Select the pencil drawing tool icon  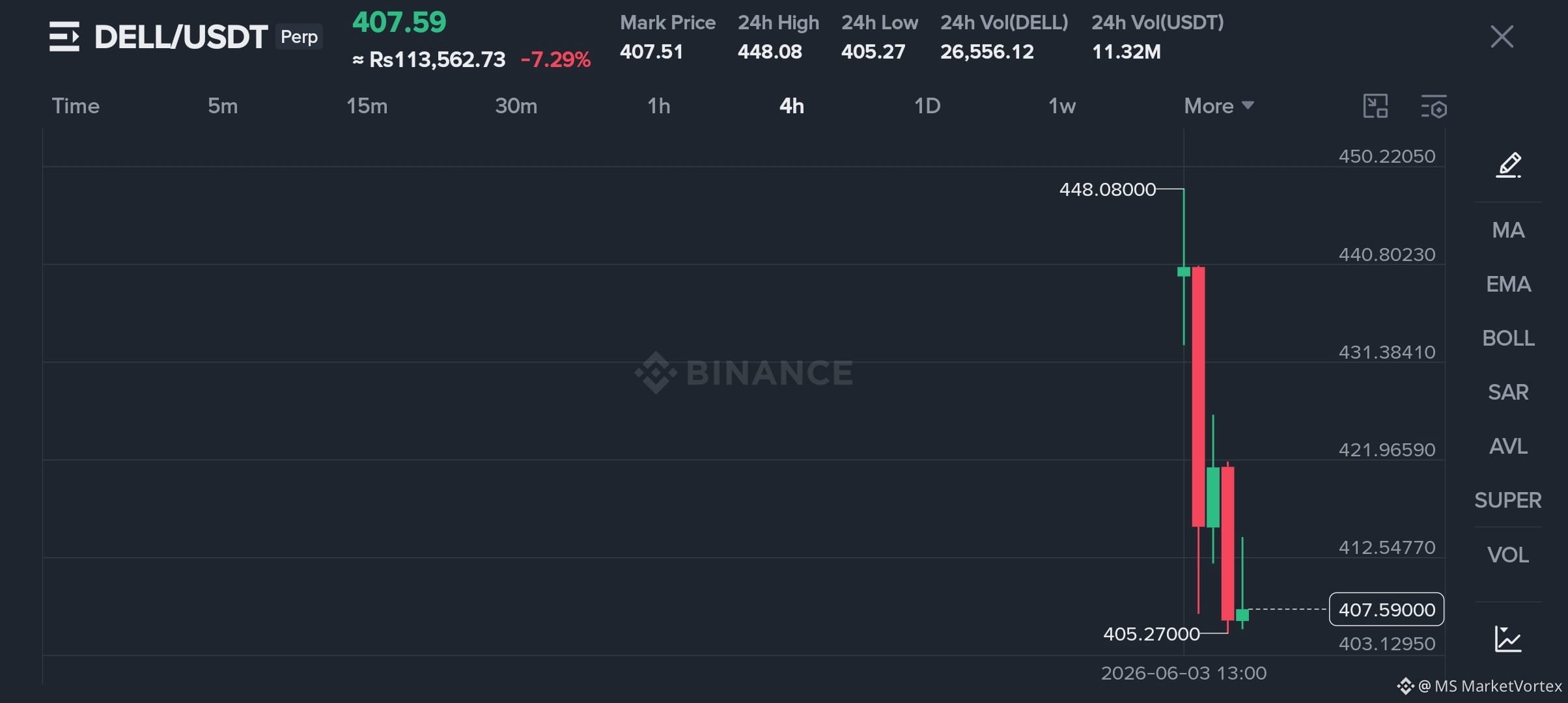tap(1508, 165)
